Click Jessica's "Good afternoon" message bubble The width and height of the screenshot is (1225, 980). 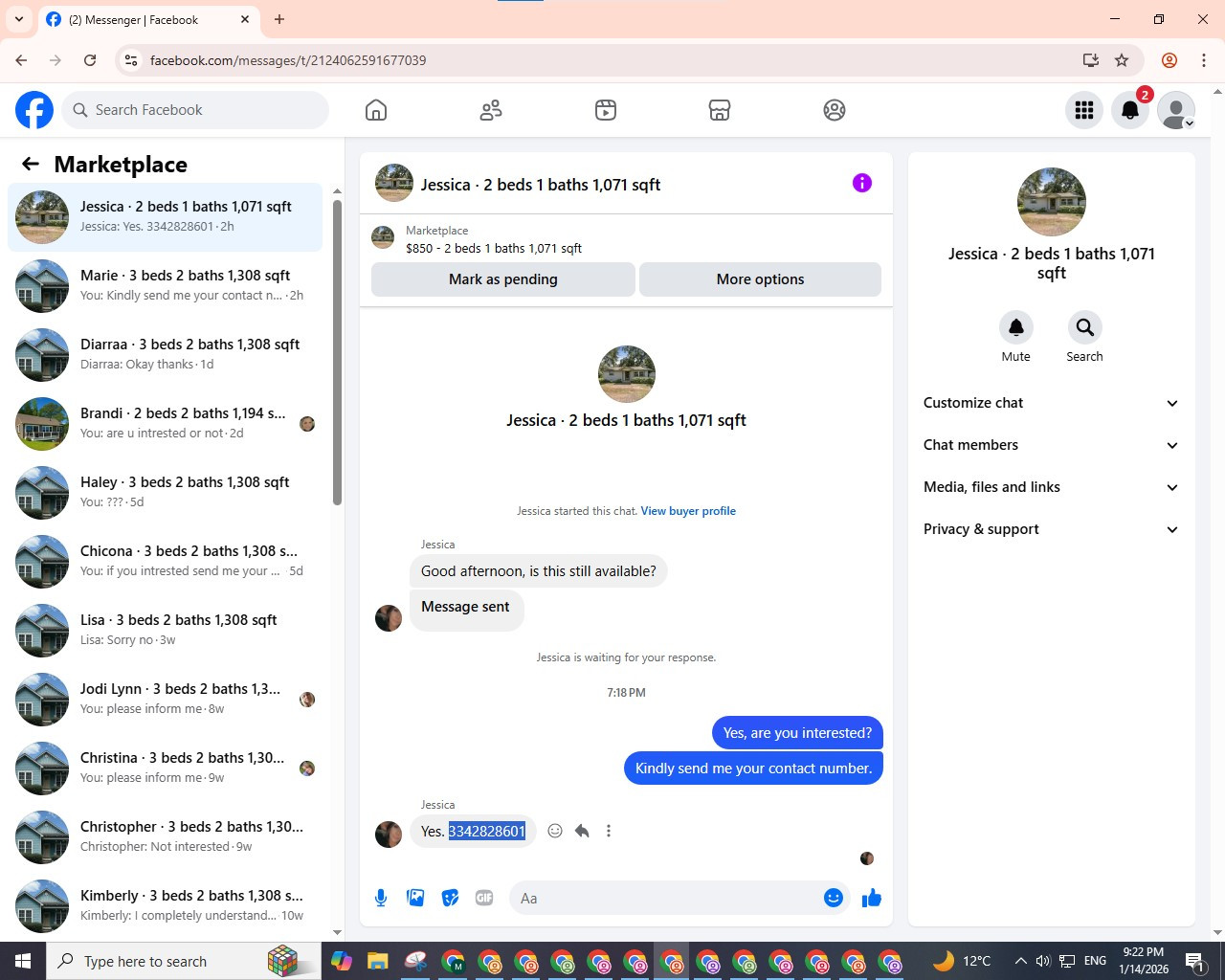[x=539, y=571]
